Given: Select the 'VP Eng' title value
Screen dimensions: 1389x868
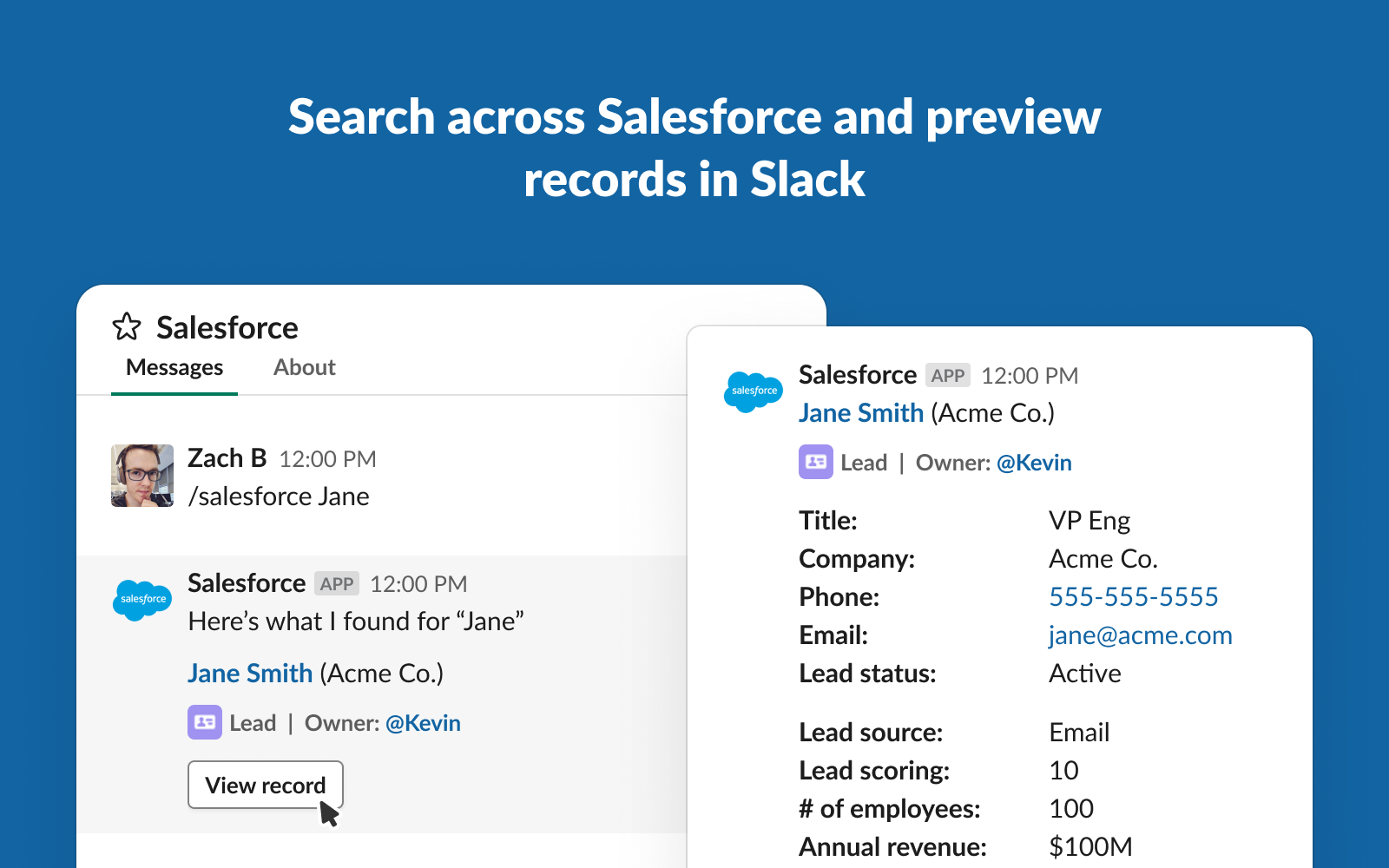Looking at the screenshot, I should click(1089, 521).
